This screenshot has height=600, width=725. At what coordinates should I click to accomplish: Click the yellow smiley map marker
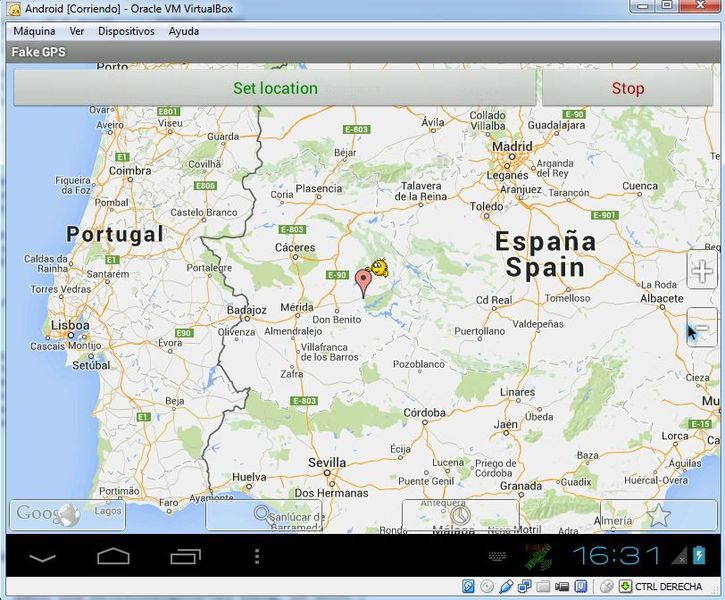click(x=379, y=268)
